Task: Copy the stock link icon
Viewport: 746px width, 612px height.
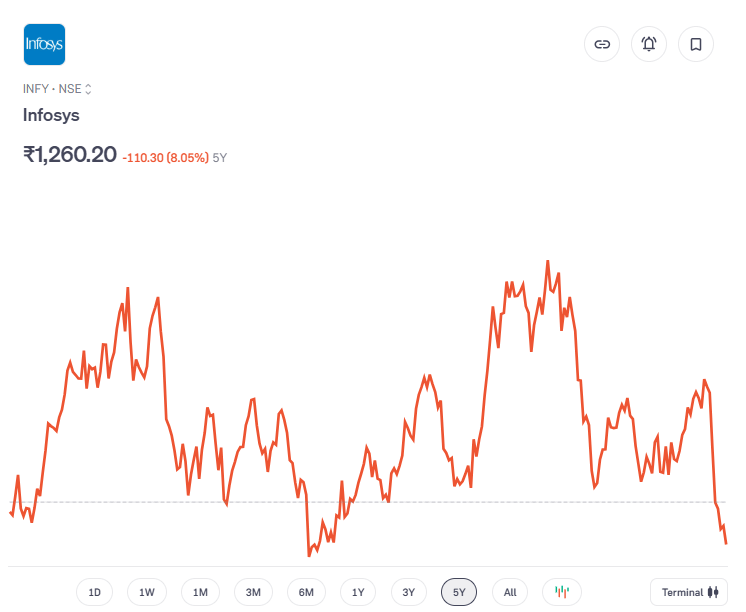Action: tap(602, 44)
